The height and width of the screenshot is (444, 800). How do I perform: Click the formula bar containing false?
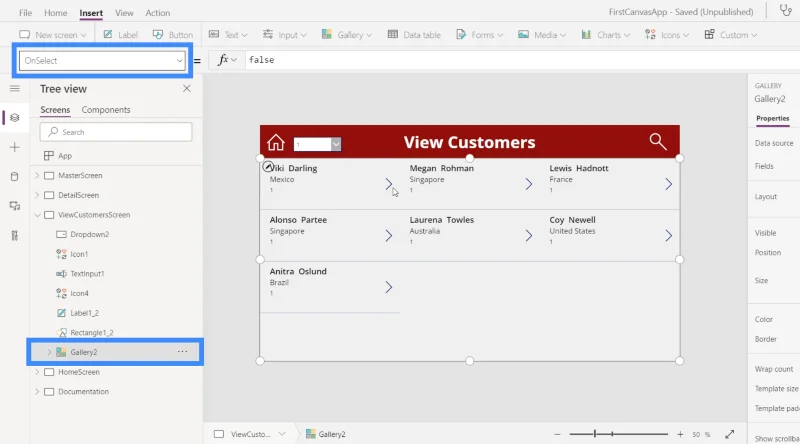pos(520,60)
